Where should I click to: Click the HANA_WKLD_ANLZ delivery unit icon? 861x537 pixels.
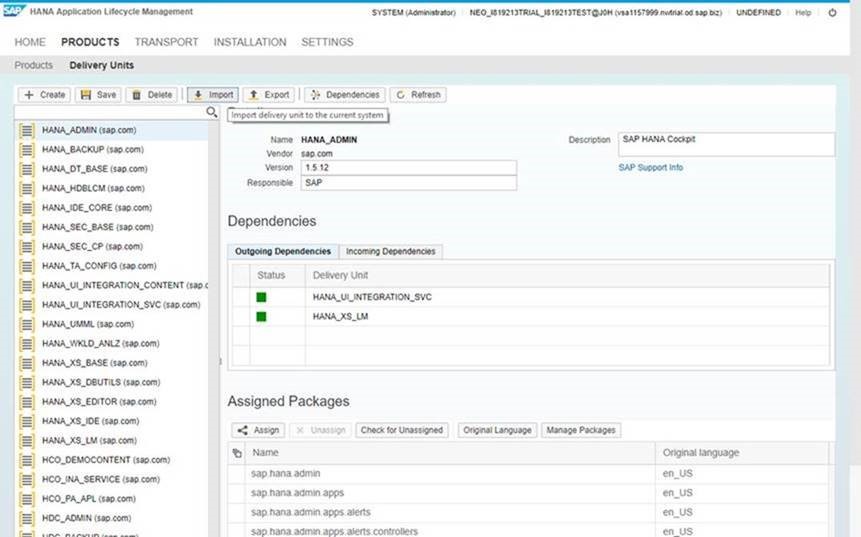(x=26, y=344)
